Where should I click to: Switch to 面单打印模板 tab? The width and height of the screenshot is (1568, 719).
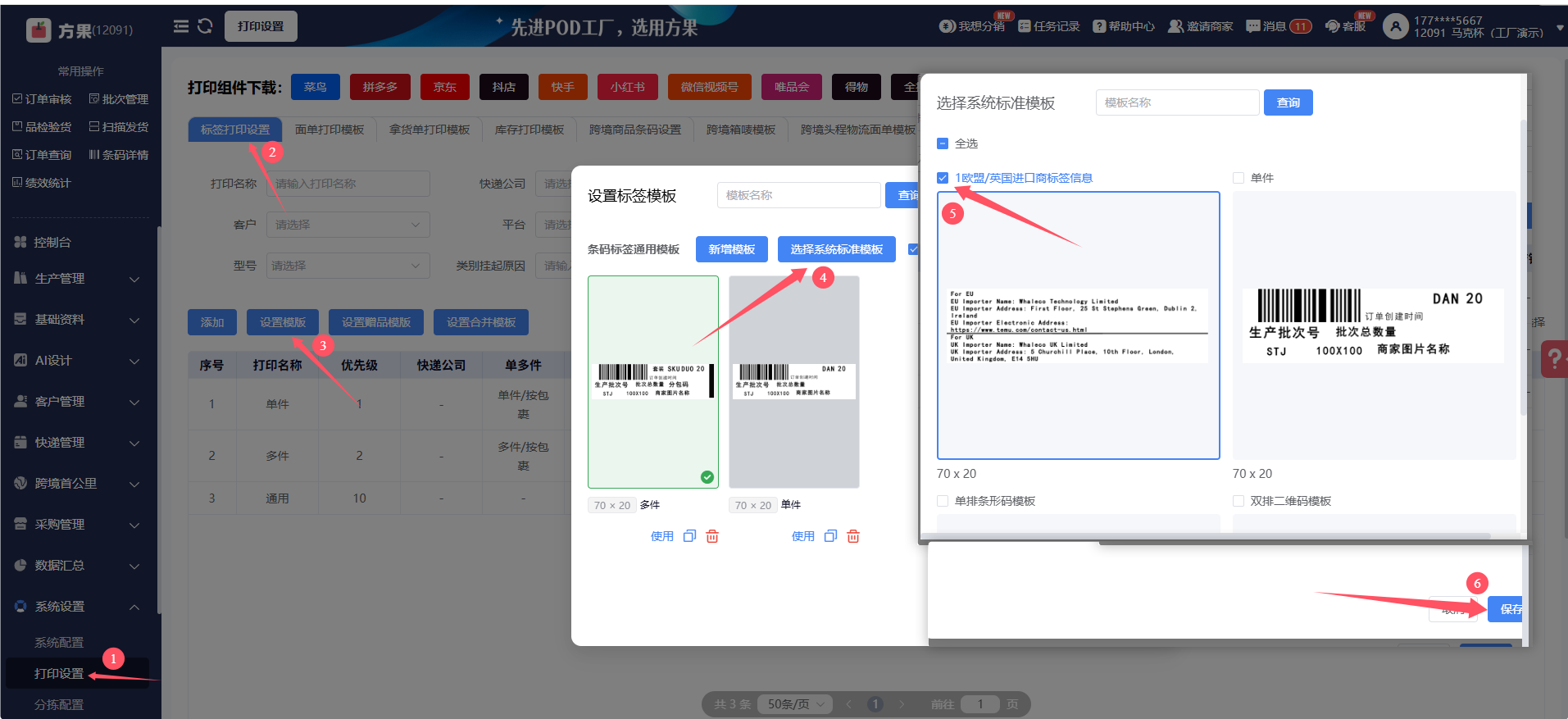(x=330, y=130)
